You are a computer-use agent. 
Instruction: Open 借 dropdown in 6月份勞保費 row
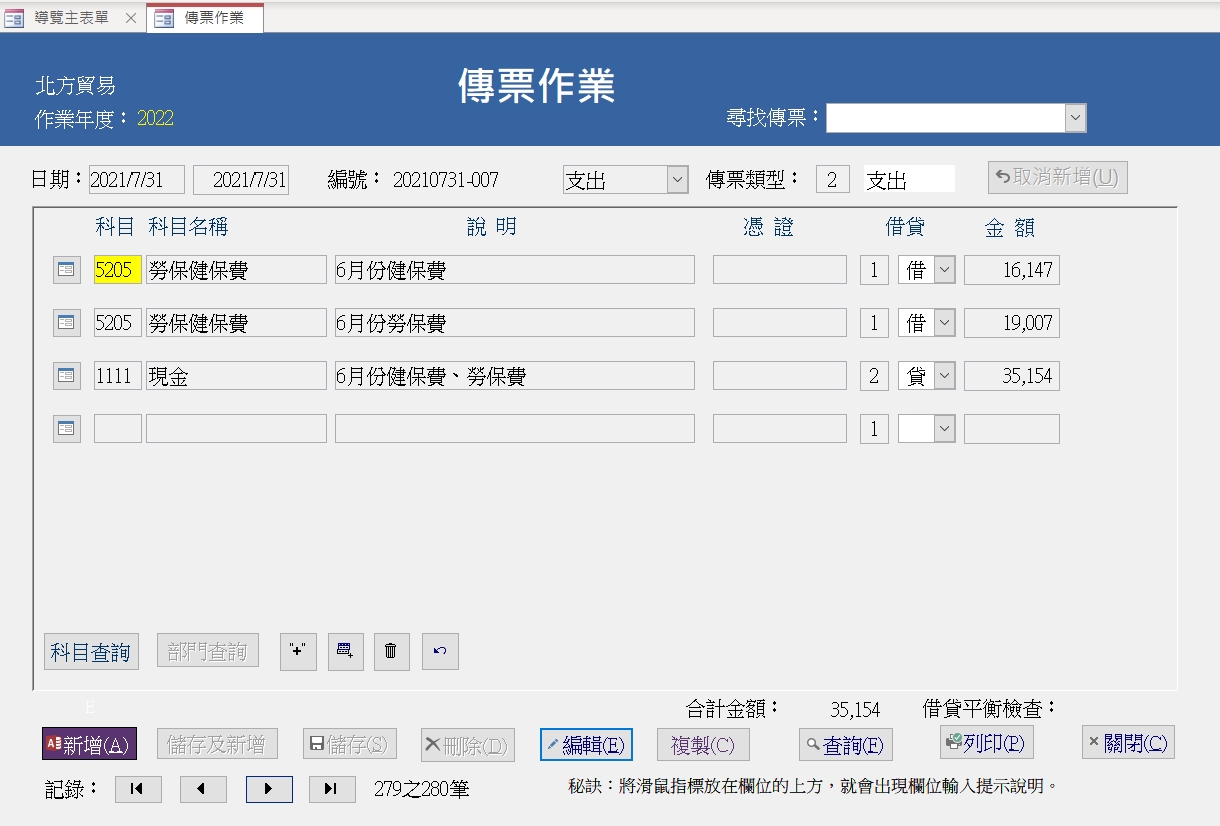click(945, 323)
